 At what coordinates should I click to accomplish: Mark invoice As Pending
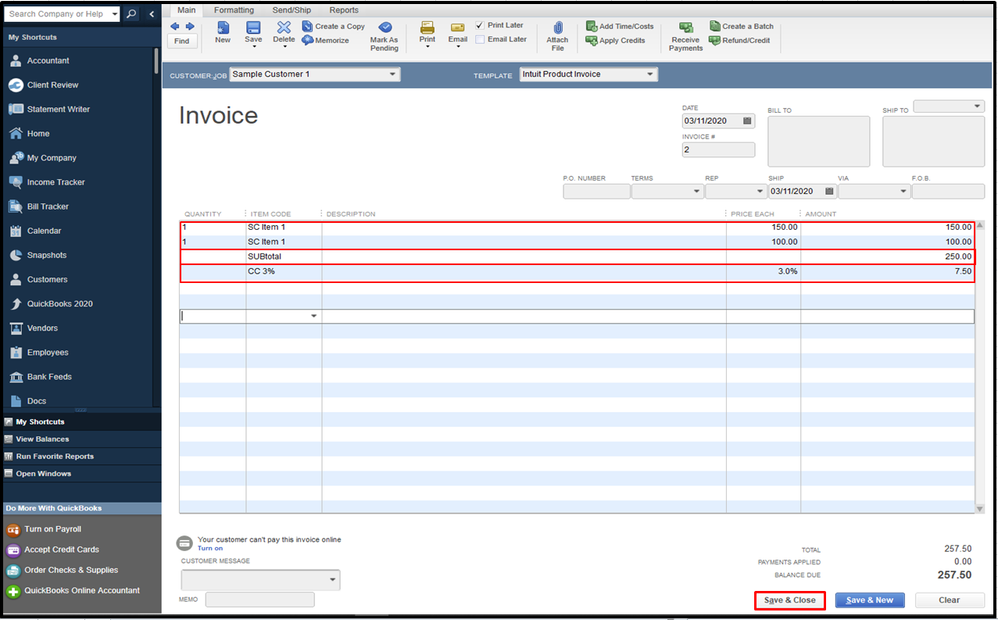click(384, 36)
